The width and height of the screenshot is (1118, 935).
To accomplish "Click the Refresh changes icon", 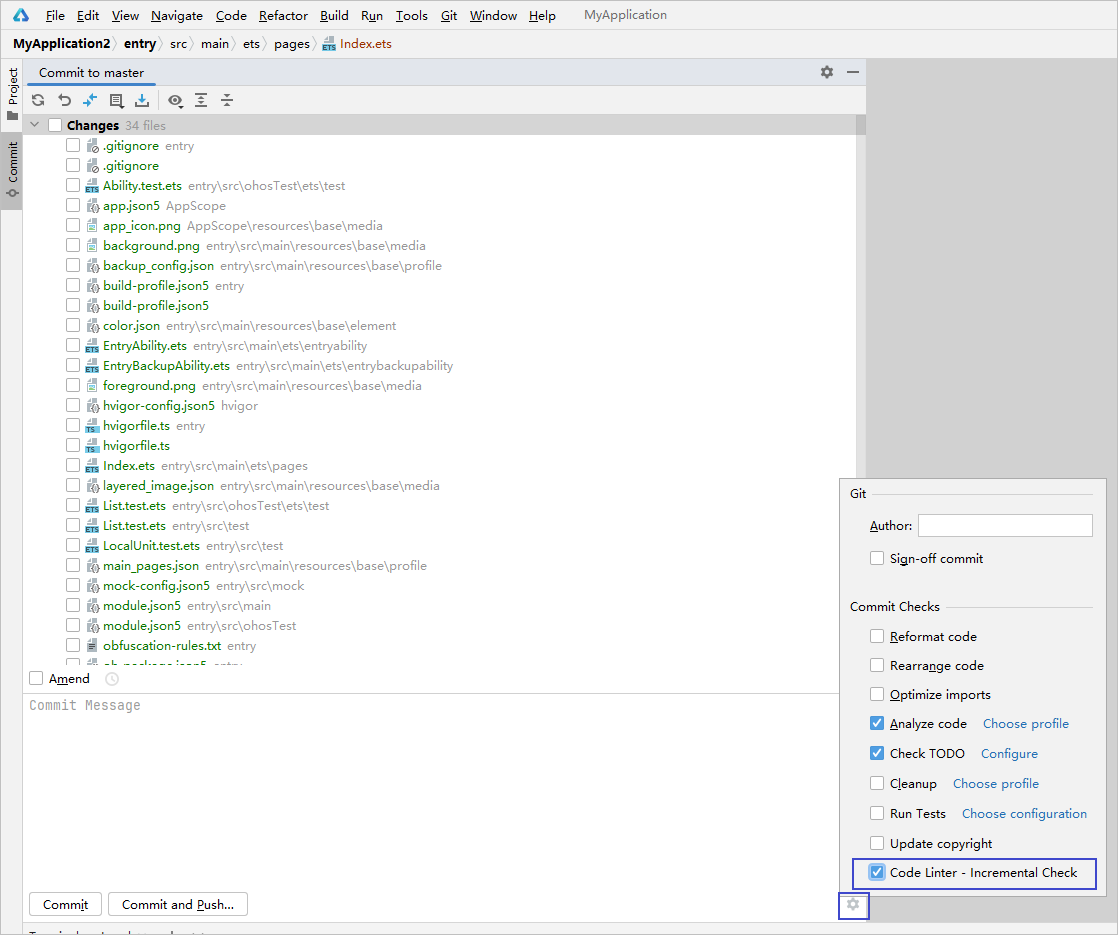I will tap(38, 100).
